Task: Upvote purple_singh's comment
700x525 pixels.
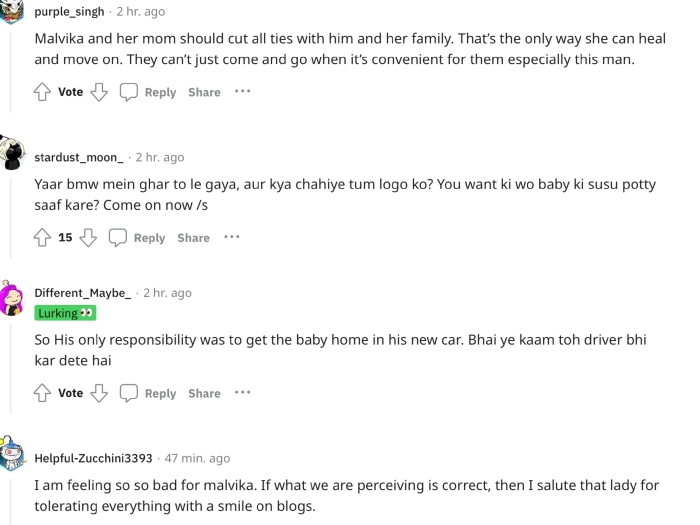Action: [43, 92]
